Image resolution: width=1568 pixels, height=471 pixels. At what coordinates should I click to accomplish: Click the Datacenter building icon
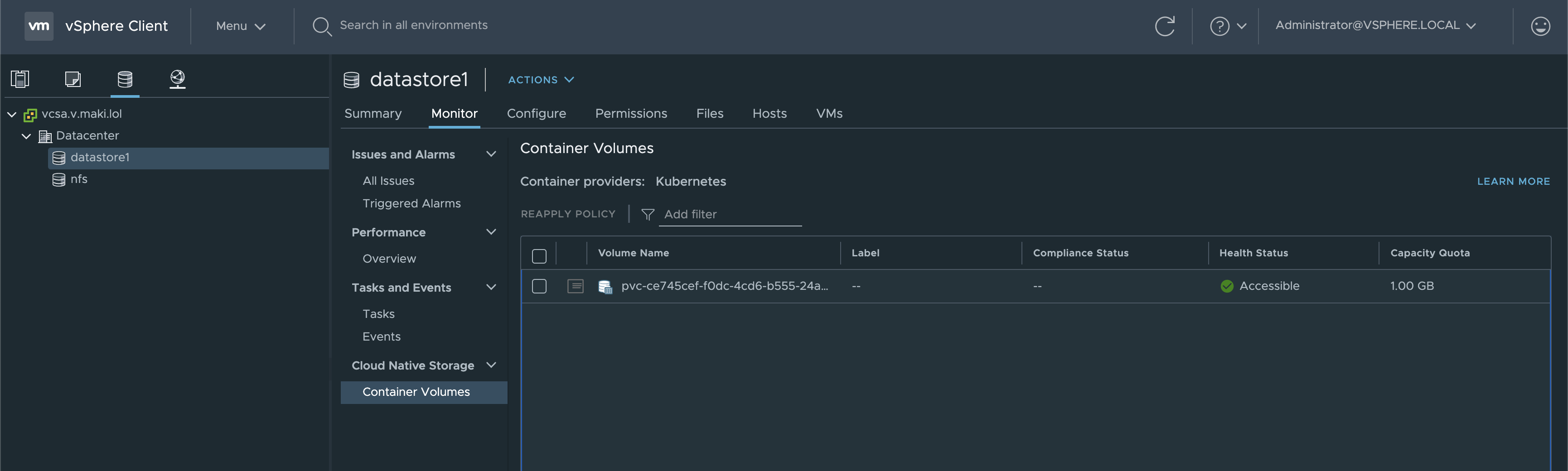click(45, 136)
